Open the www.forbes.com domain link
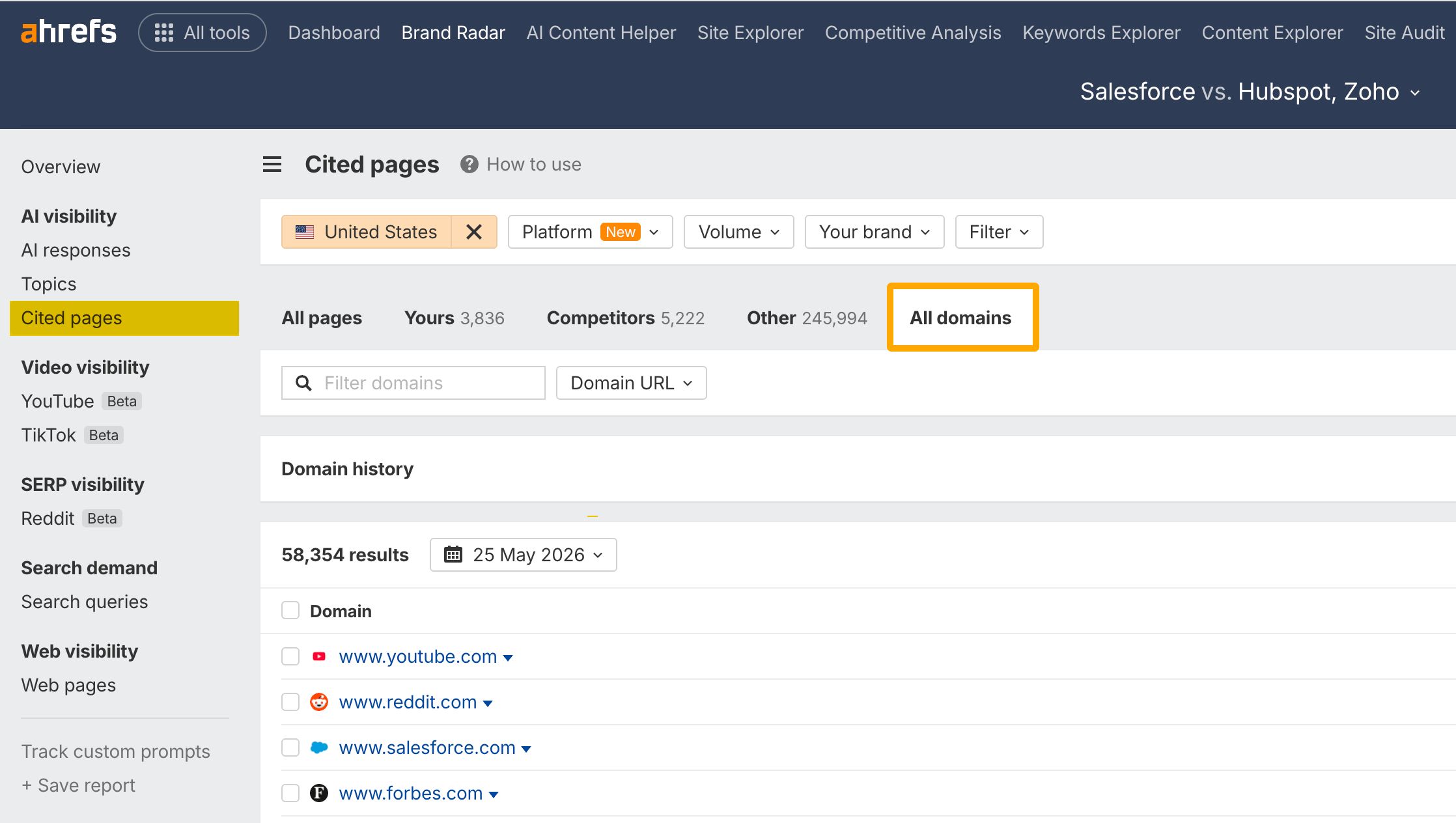The image size is (1456, 823). [411, 793]
